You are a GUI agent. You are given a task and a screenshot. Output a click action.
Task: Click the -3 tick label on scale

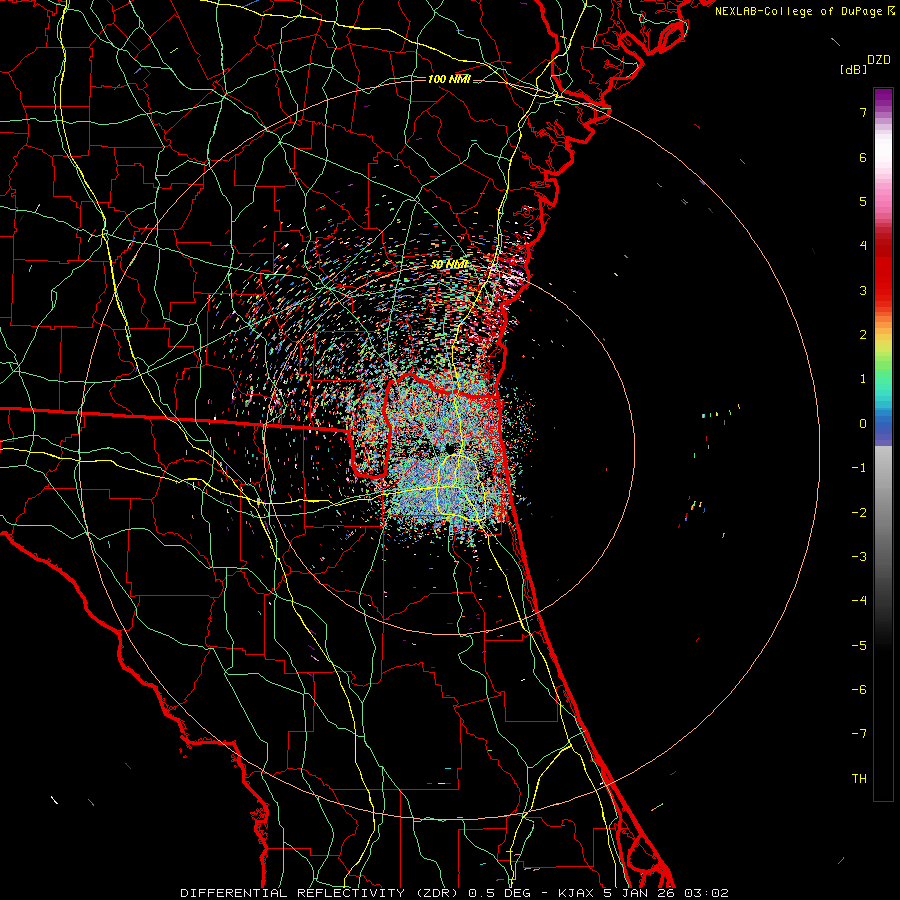[x=859, y=557]
